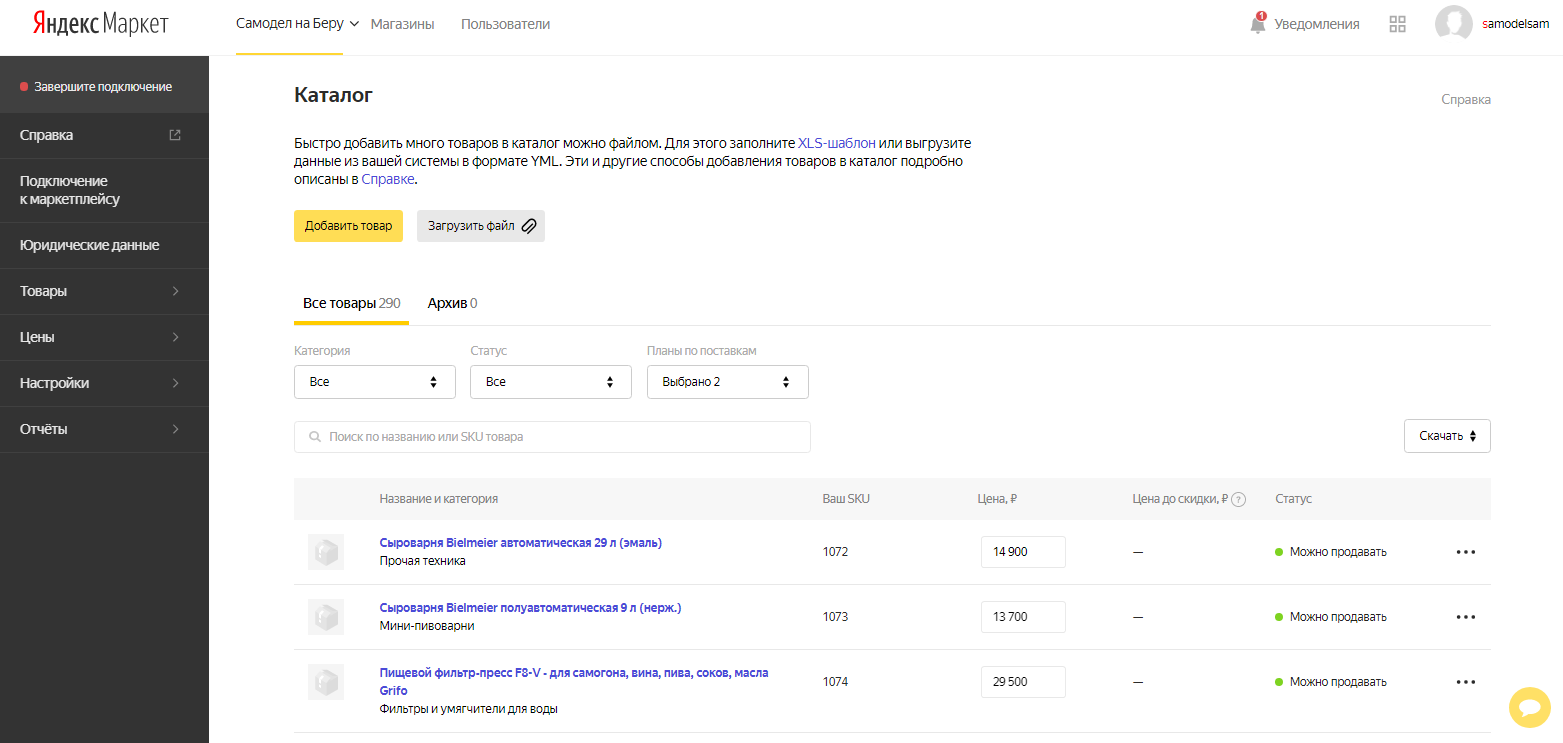Image resolution: width=1563 pixels, height=743 pixels.
Task: Open the Статус filter dropdown
Action: 551,382
